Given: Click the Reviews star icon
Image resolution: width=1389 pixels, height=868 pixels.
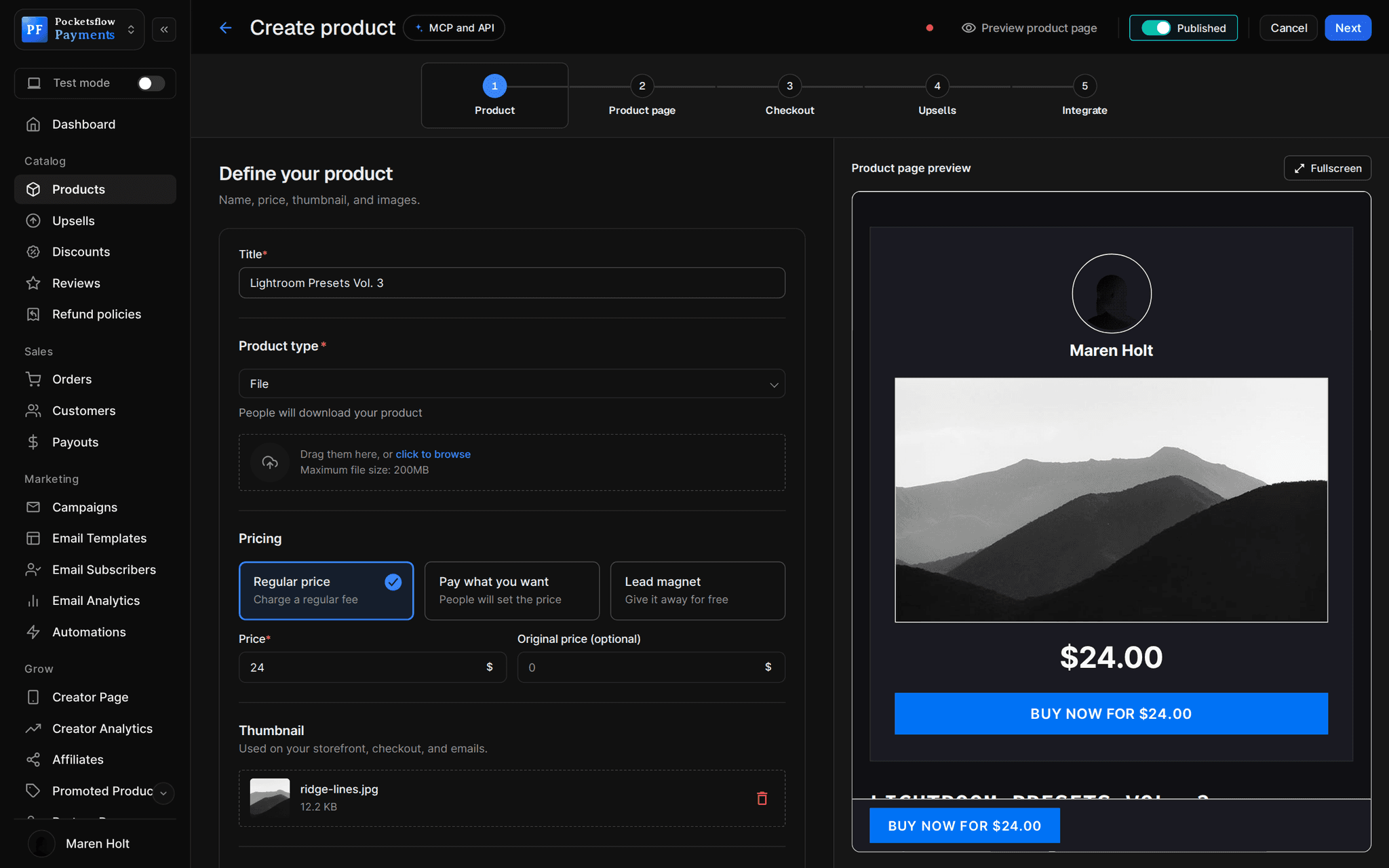Looking at the screenshot, I should (33, 283).
